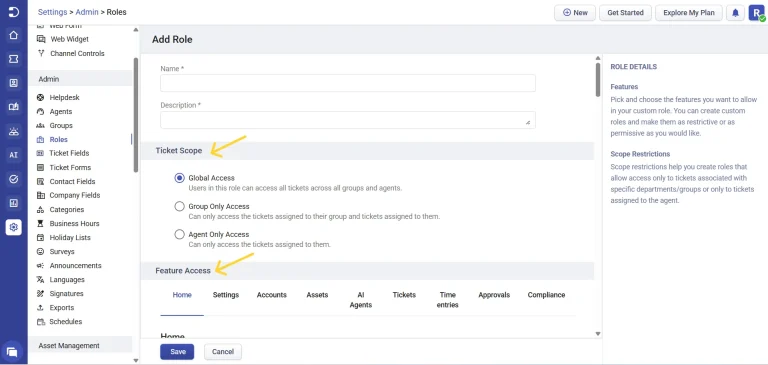Click the Admin section header in sidebar
This screenshot has height=365, width=768.
point(80,79)
